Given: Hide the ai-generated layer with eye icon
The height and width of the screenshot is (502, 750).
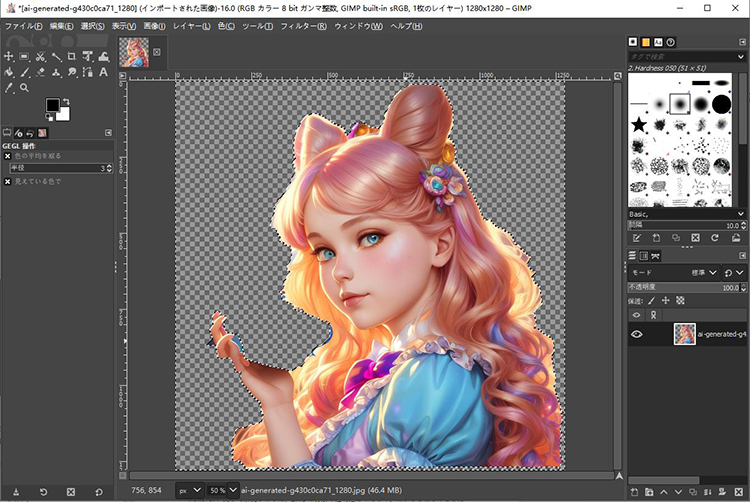Looking at the screenshot, I should (x=636, y=334).
